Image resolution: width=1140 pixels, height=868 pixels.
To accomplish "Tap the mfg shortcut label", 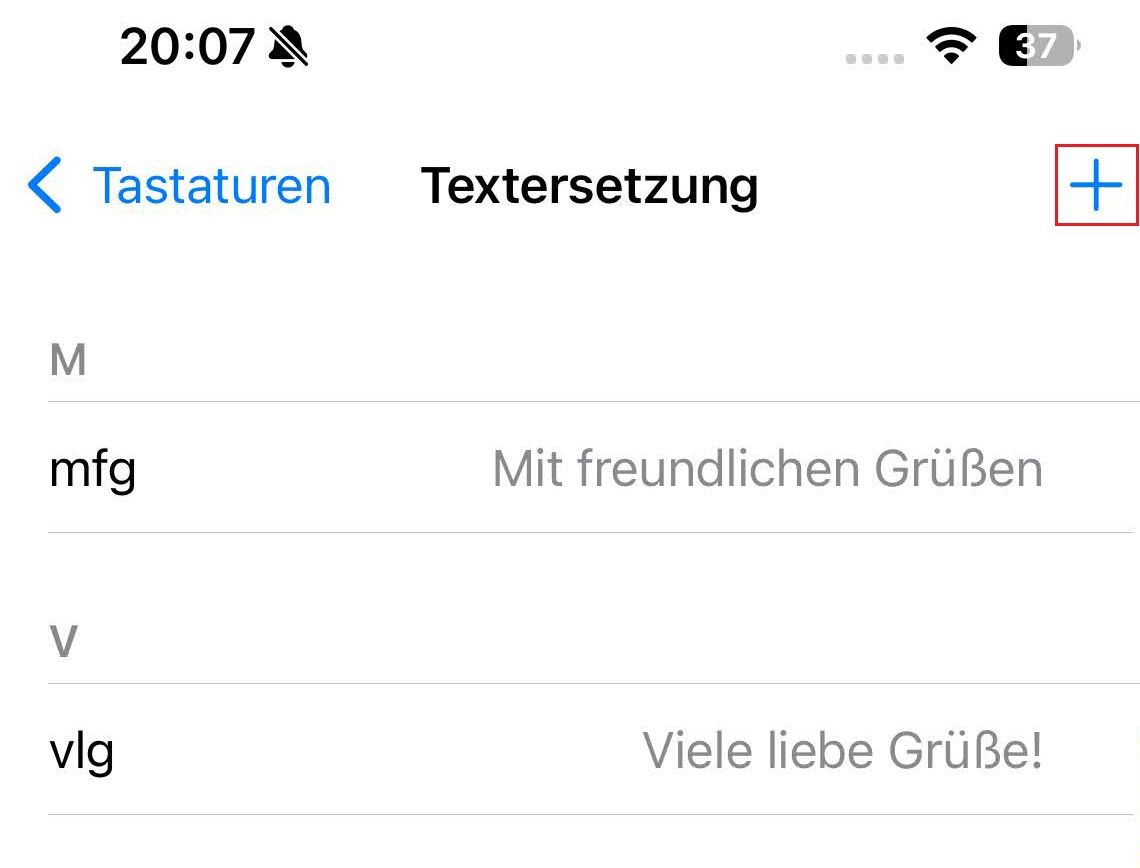I will click(91, 468).
